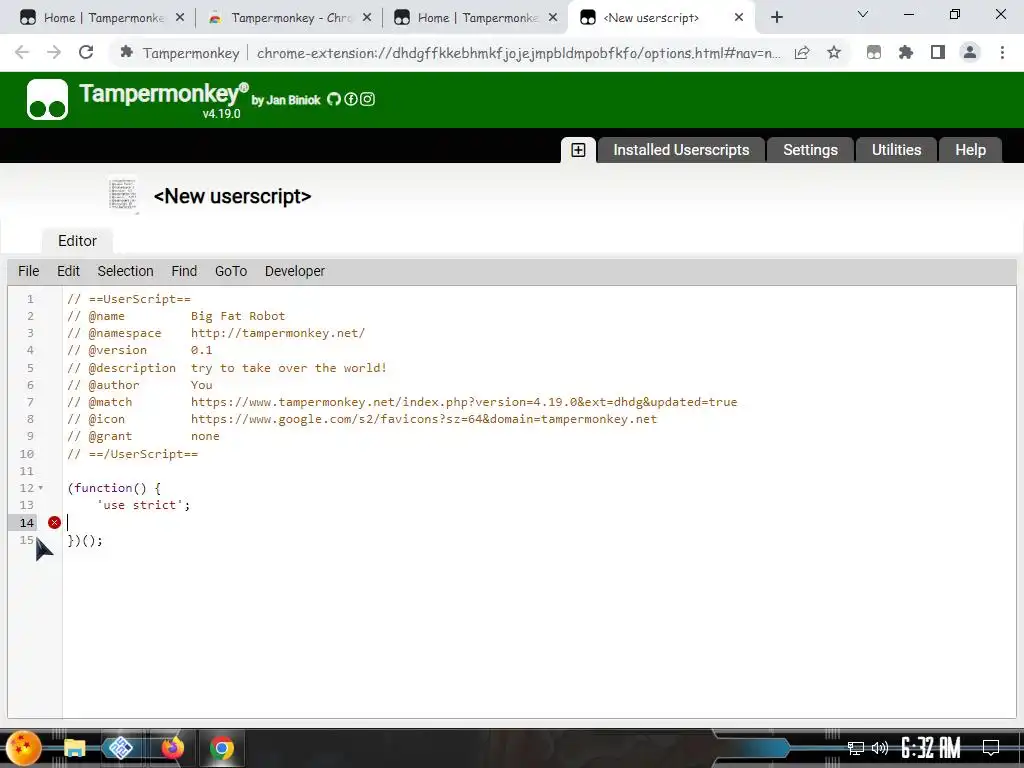
Task: Click the network icon in system tray
Action: (x=856, y=748)
